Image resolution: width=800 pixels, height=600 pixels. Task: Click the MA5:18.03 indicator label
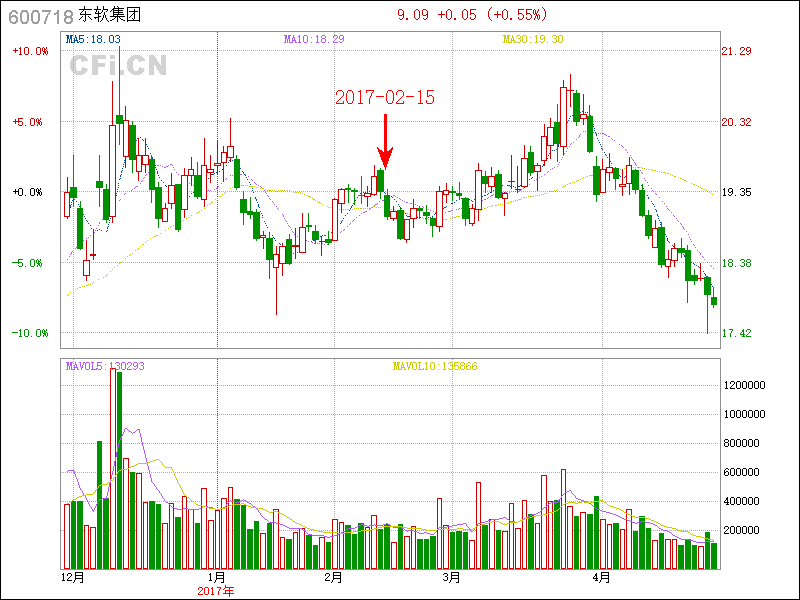(93, 39)
